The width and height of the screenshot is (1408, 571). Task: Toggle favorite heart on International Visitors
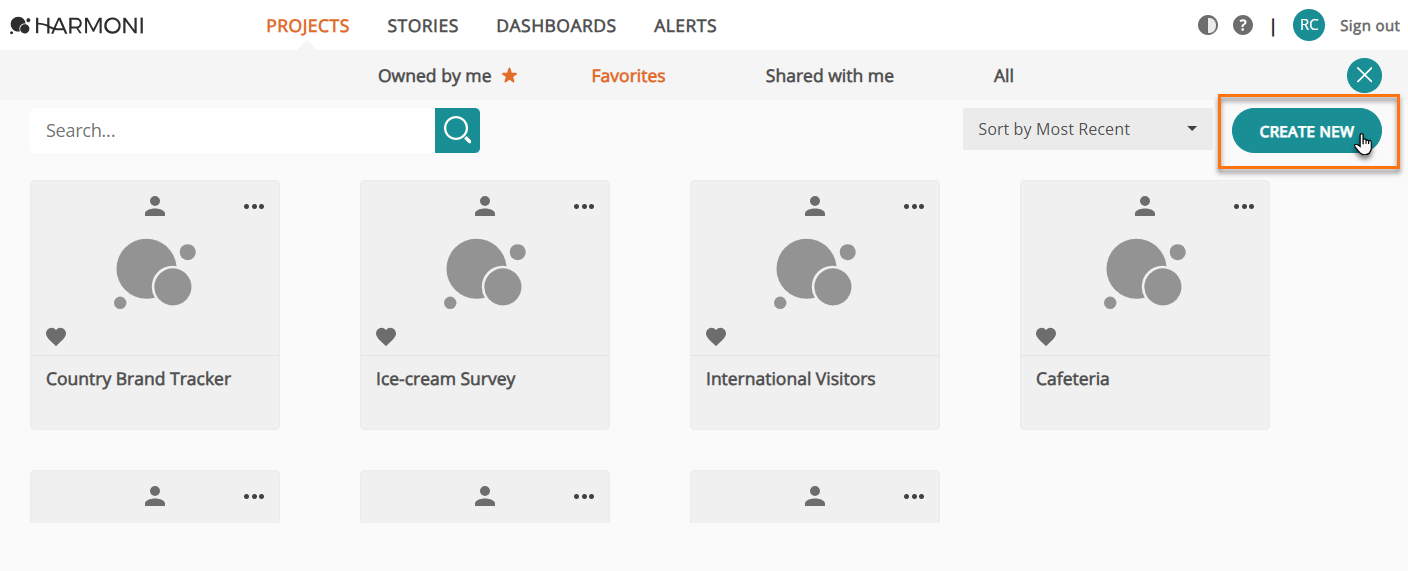pos(716,337)
